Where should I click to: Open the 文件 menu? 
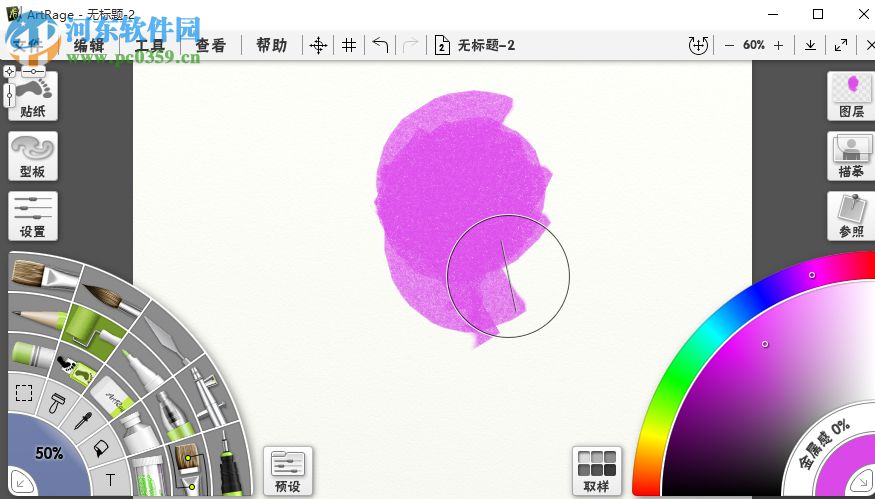27,45
